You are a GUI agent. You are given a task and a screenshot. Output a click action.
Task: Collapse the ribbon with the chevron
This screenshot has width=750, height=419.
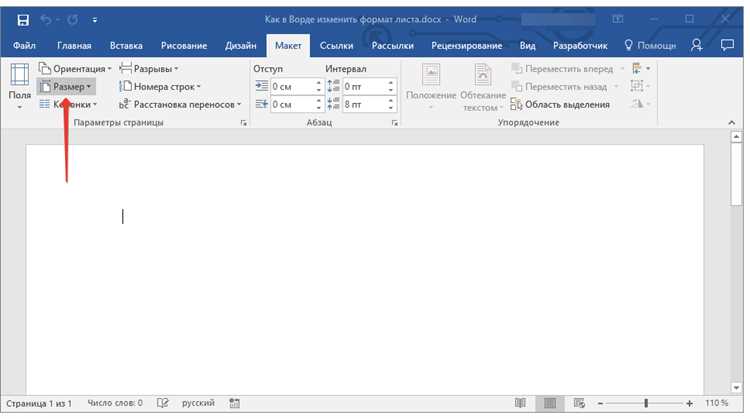[x=731, y=123]
